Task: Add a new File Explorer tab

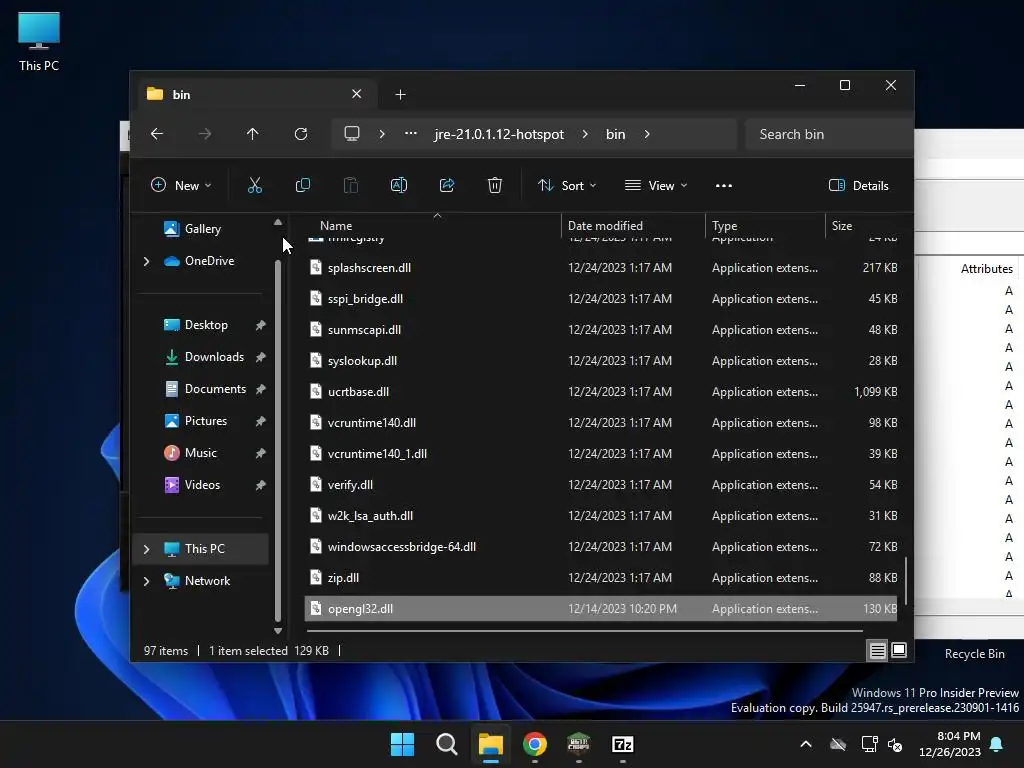Action: 400,95
